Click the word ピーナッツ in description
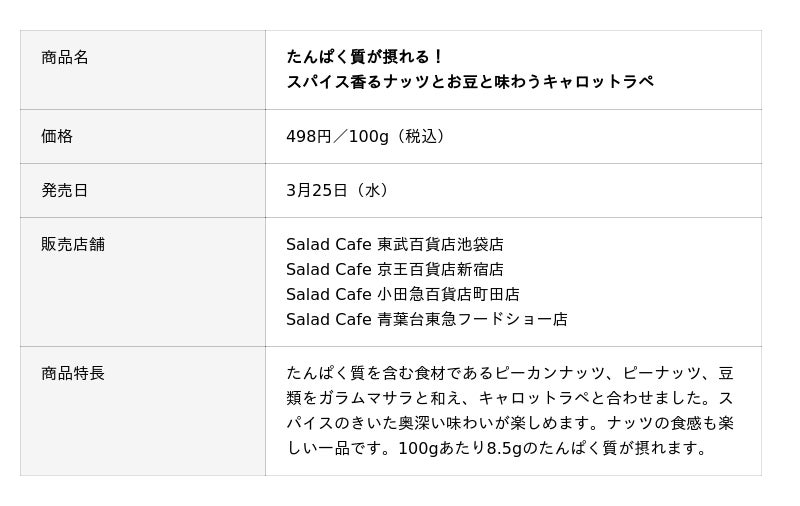800x506 pixels. tap(655, 374)
